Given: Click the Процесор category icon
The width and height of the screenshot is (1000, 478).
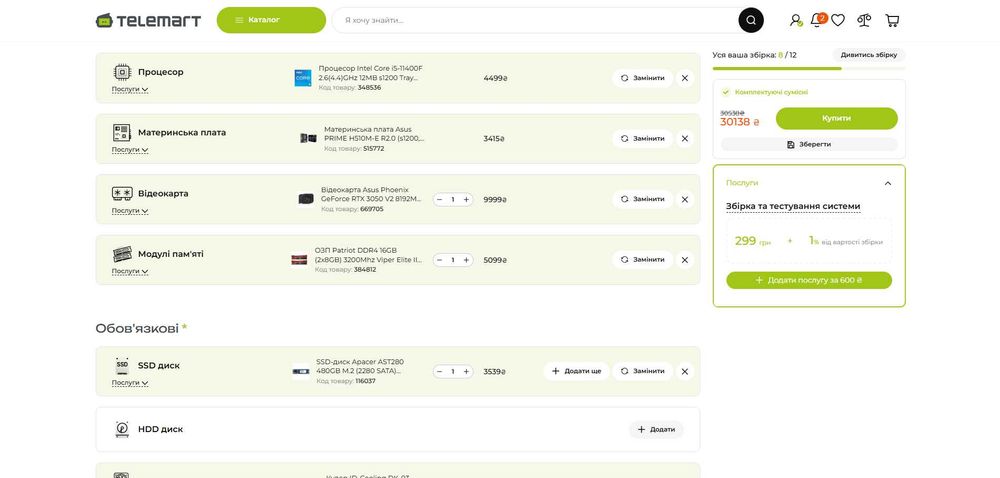Looking at the screenshot, I should tap(122, 72).
